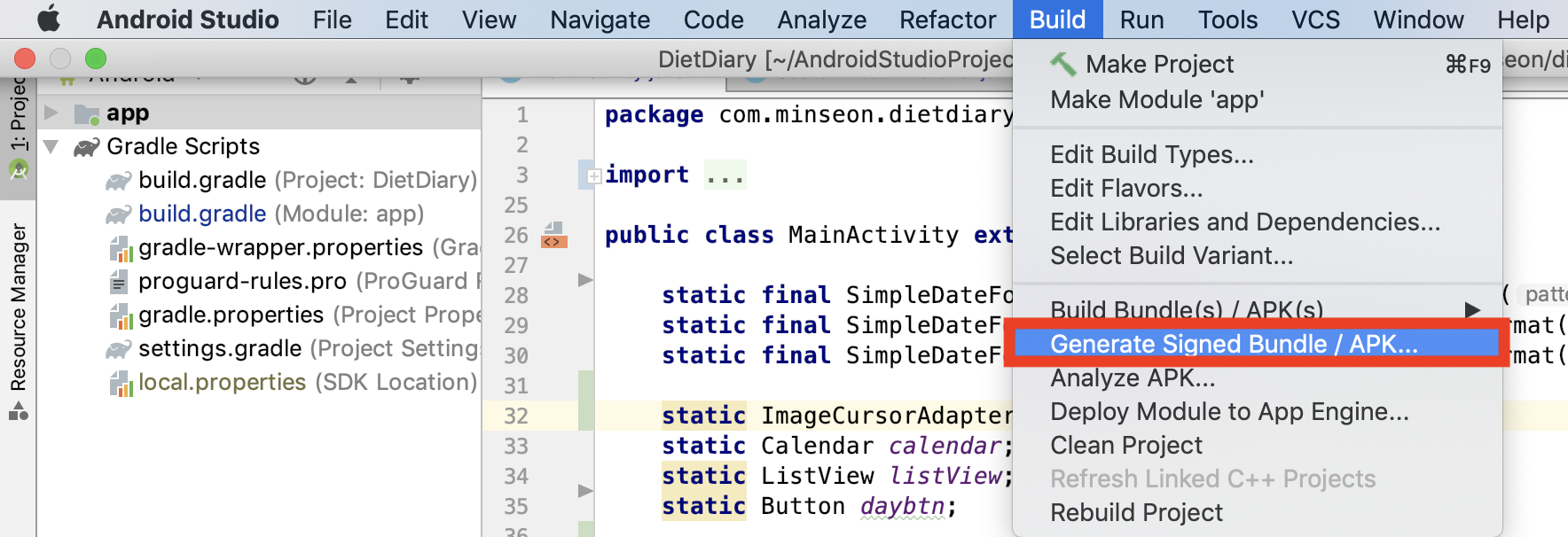Click the red close window button
The height and width of the screenshot is (537, 1568).
(25, 58)
